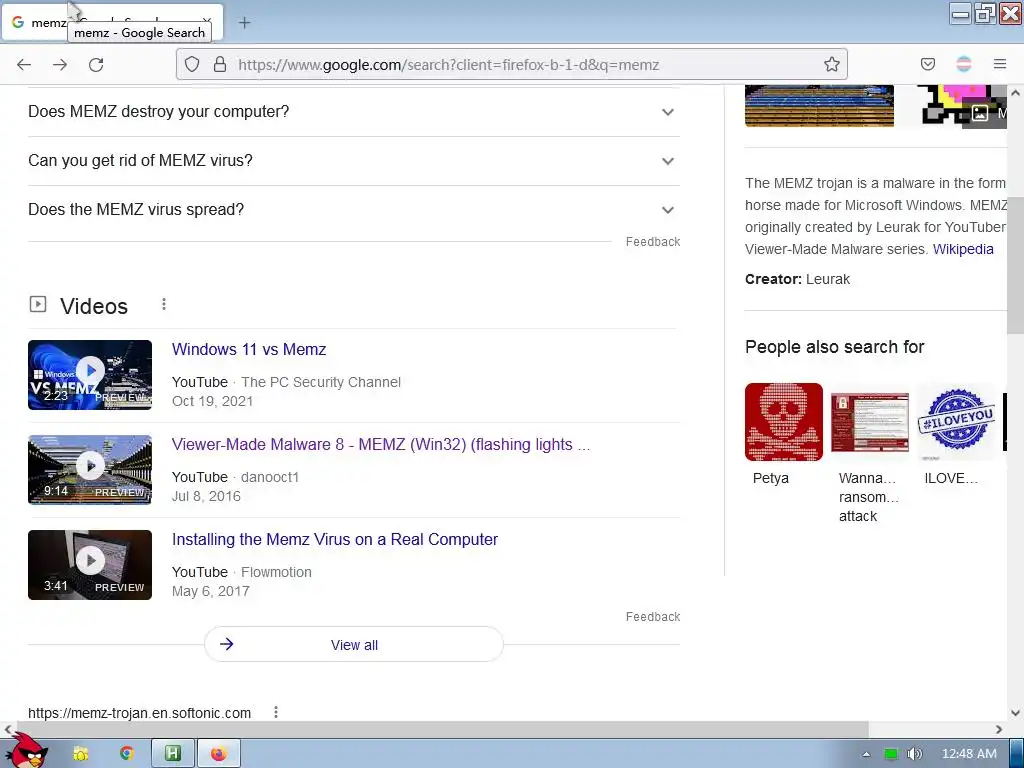Expand 'Does the MEMZ virus spread?' question

click(354, 210)
